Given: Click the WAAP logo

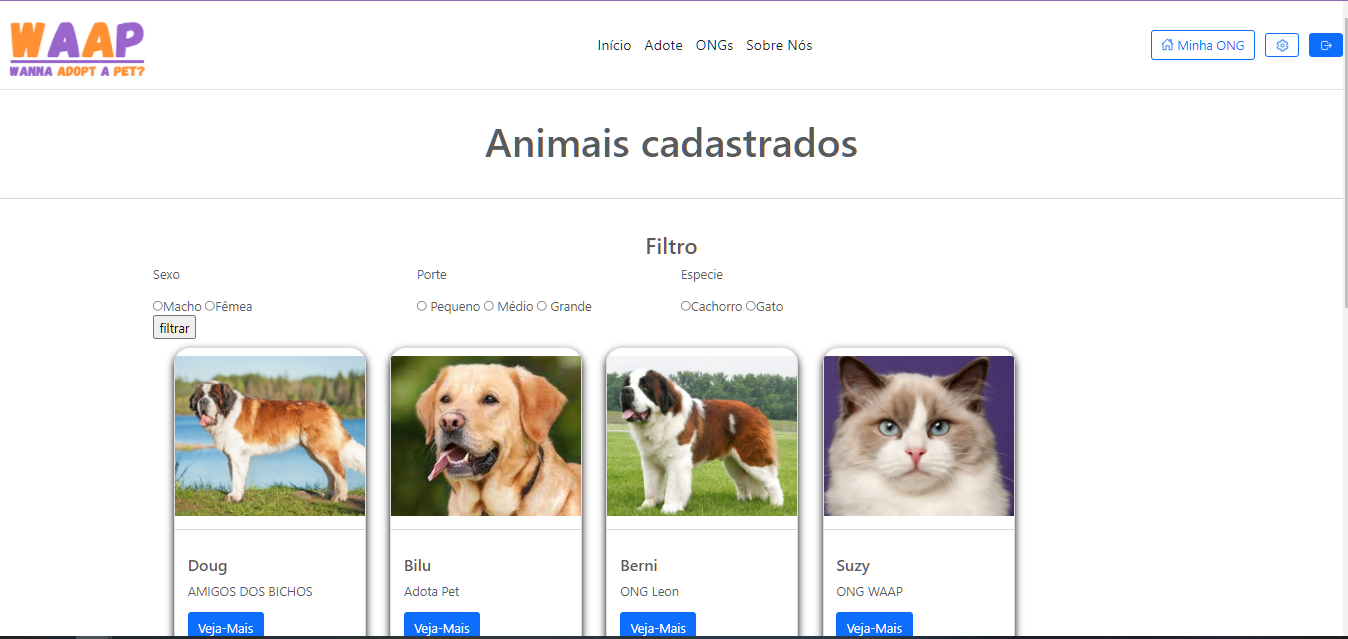Looking at the screenshot, I should [77, 48].
